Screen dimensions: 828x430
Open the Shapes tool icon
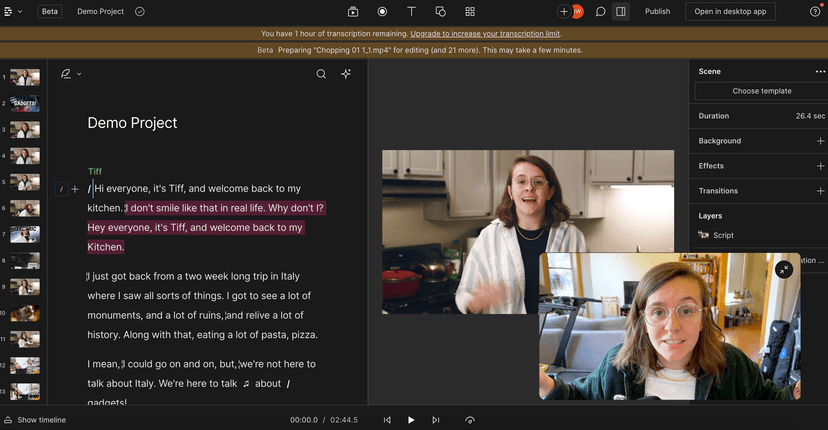[x=440, y=12]
